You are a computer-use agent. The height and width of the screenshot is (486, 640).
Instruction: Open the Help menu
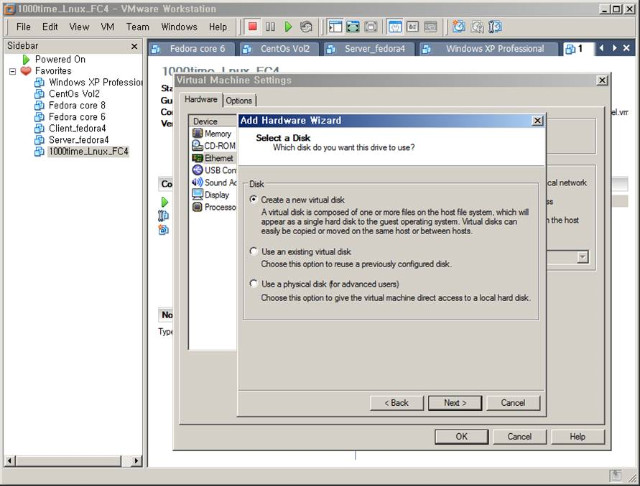pos(218,27)
